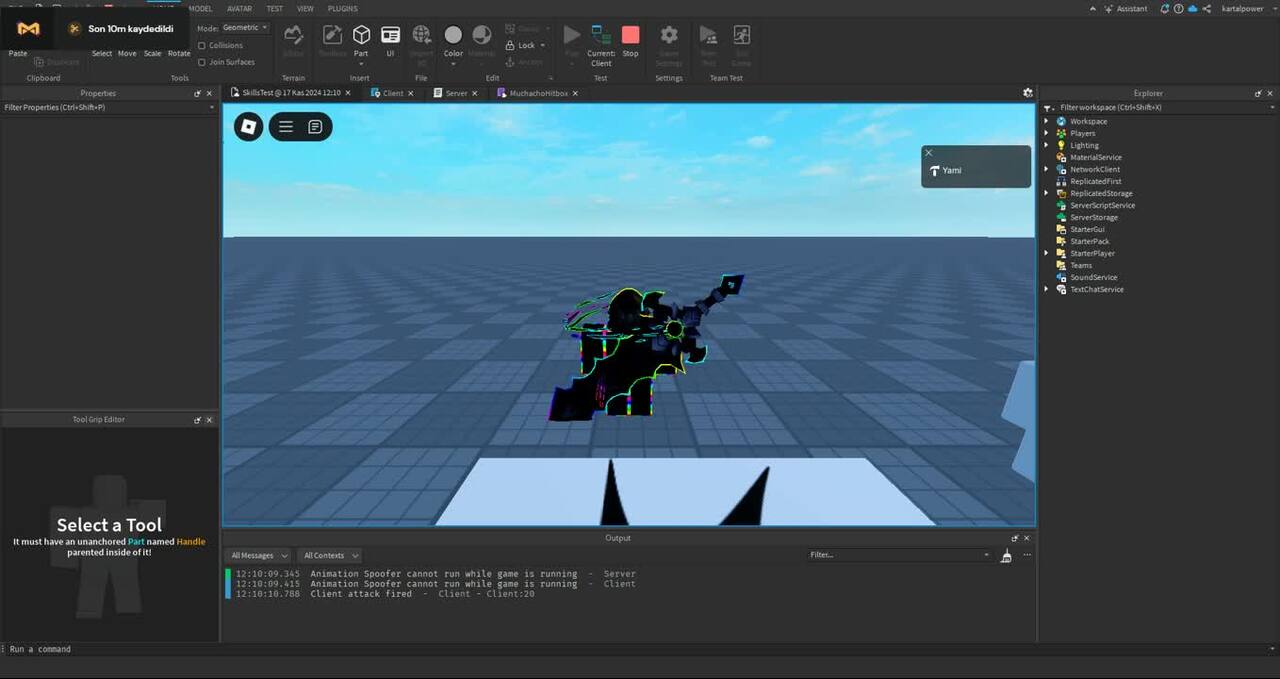1280x679 pixels.
Task: Expand the Players tree node
Action: (x=1047, y=133)
